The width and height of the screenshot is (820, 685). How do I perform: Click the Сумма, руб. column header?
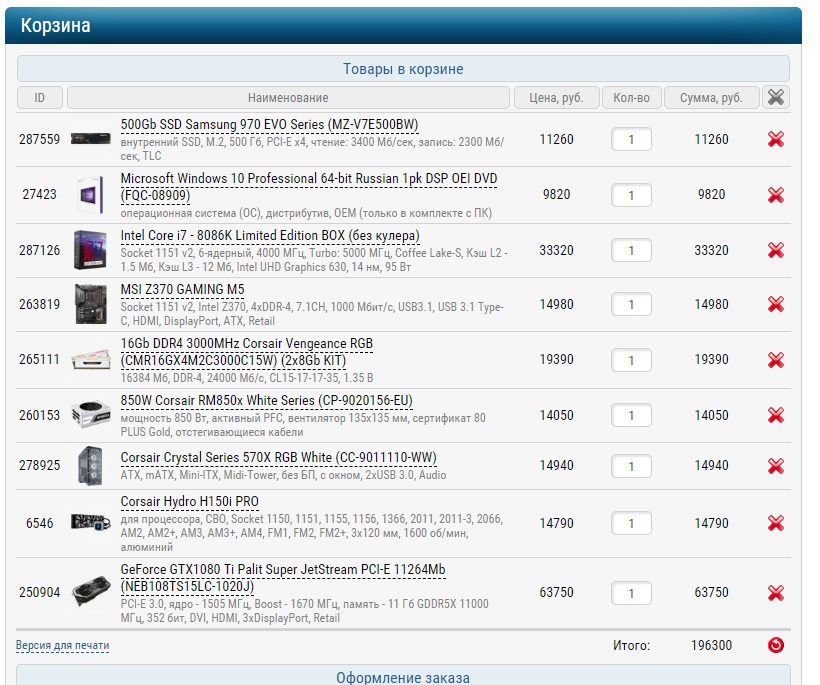(x=711, y=97)
